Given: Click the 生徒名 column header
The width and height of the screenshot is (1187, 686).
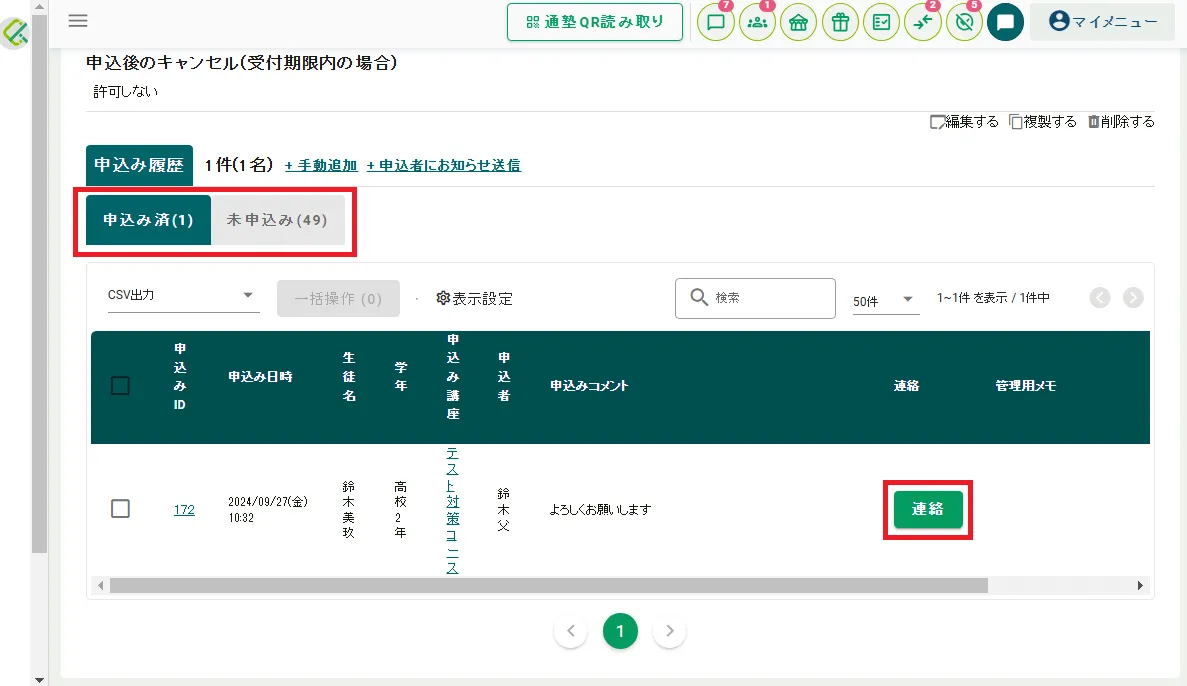Looking at the screenshot, I should tap(349, 376).
